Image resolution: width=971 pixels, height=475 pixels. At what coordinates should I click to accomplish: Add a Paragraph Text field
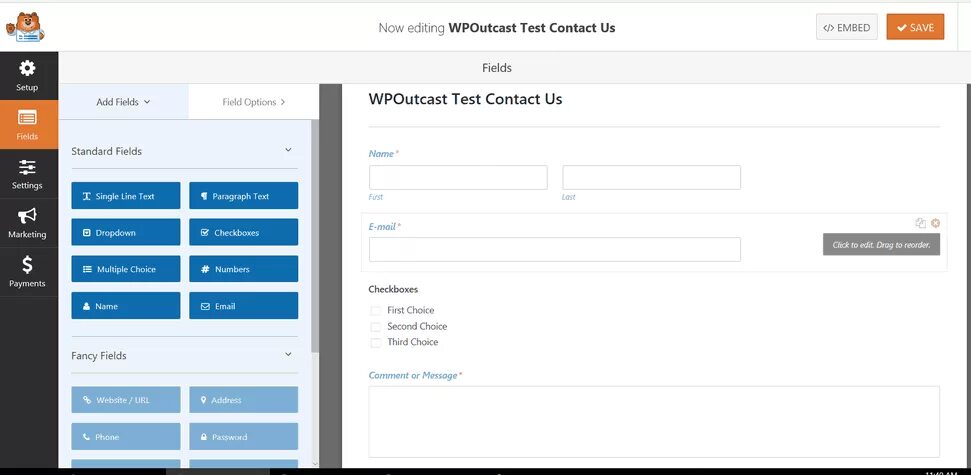(243, 196)
